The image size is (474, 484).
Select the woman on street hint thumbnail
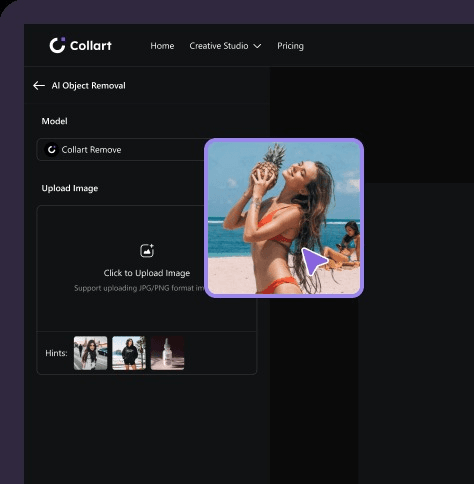tap(91, 353)
